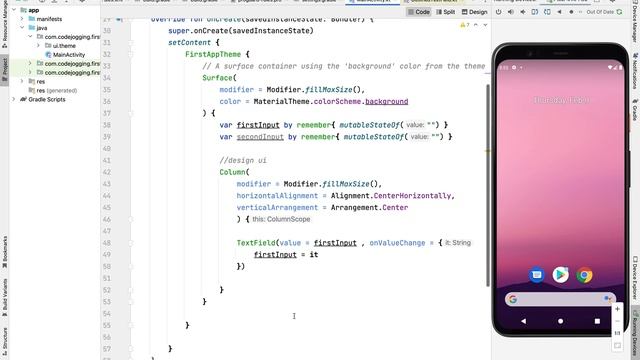Click the emulator toolbar Home circle icon
The height and width of the screenshot is (360, 640).
click(571, 12)
